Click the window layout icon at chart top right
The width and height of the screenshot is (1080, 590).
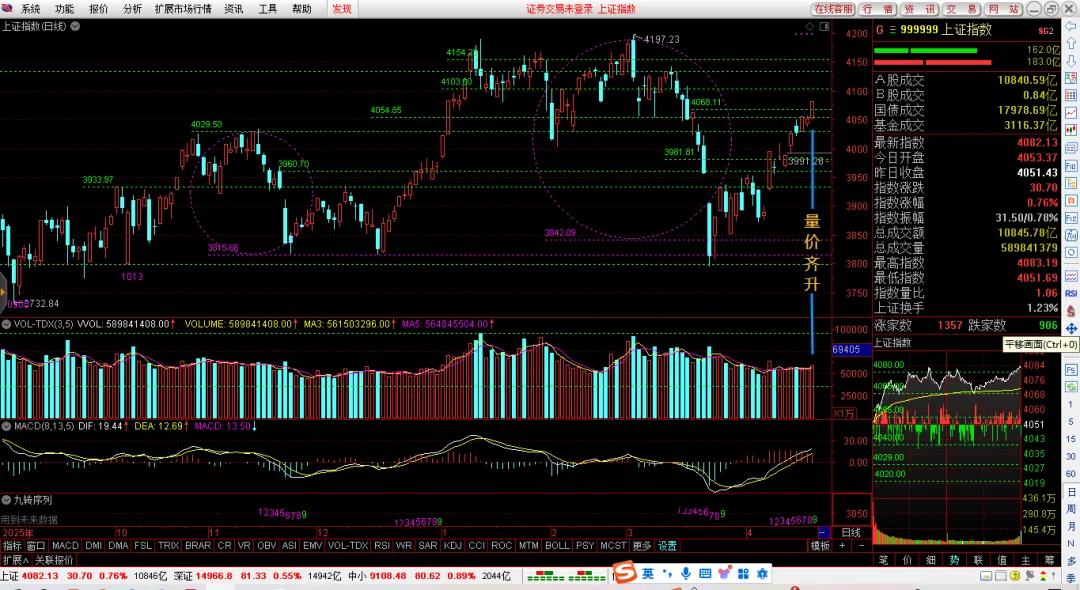coord(824,27)
